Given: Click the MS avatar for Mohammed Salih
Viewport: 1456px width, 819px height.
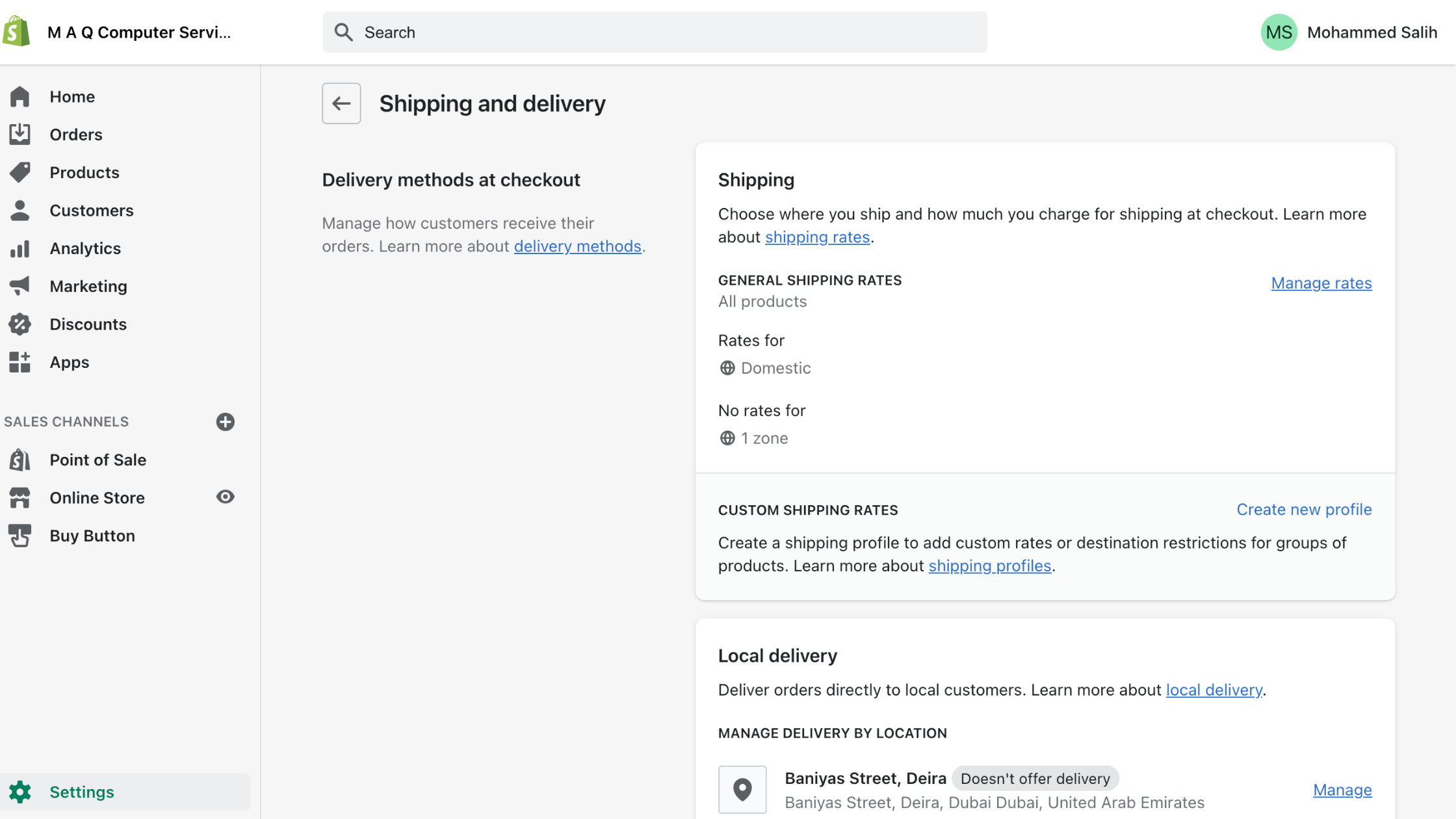Looking at the screenshot, I should point(1278,31).
